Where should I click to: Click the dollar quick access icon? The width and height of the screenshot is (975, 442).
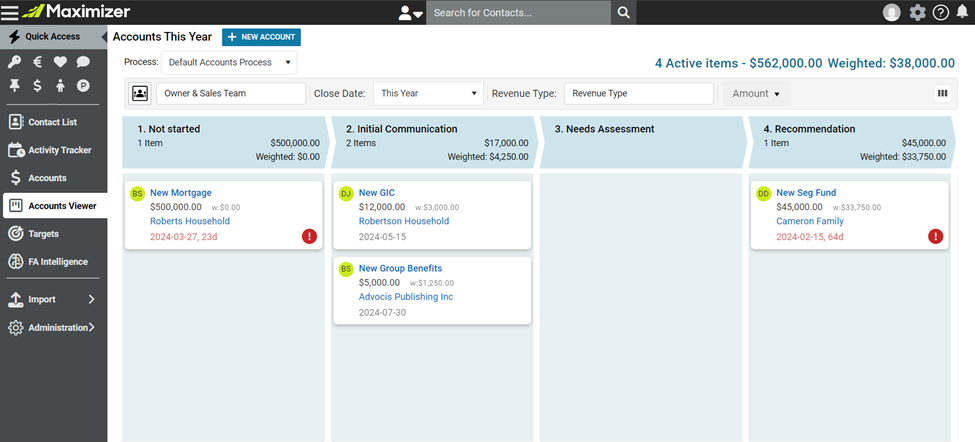[x=37, y=86]
